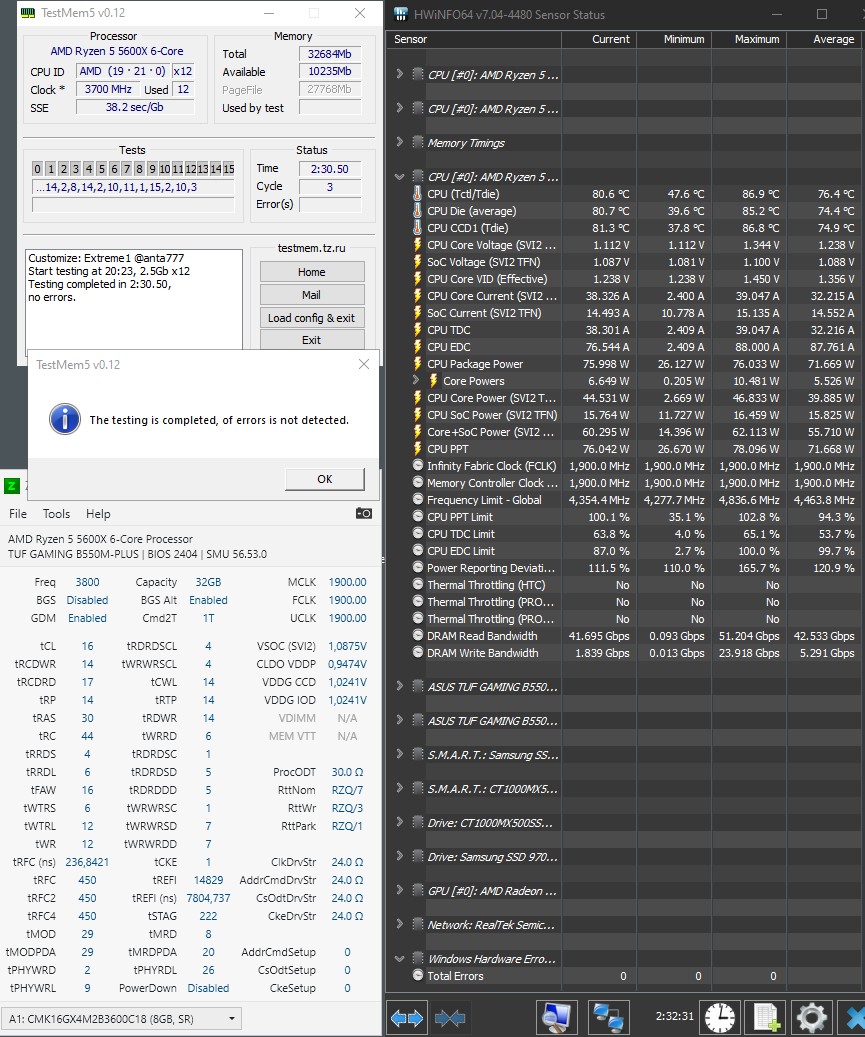Click the VSOC (SVI2) value 1,0875V
Viewport: 865px width, 1037px height.
coord(347,646)
